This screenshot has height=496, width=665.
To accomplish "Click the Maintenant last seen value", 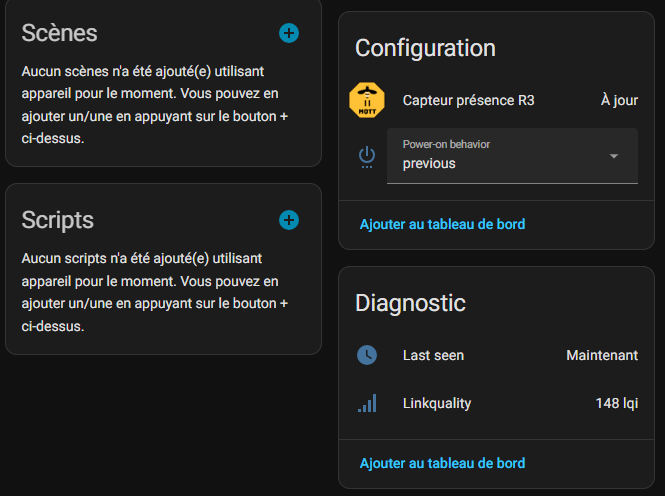I will tap(602, 355).
